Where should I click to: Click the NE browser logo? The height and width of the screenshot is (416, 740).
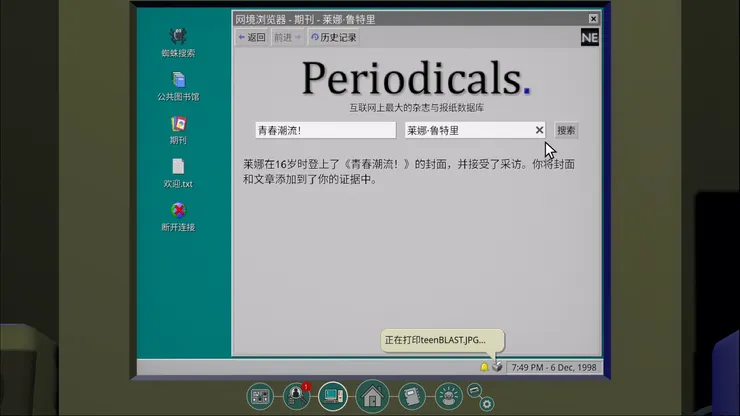pos(589,38)
